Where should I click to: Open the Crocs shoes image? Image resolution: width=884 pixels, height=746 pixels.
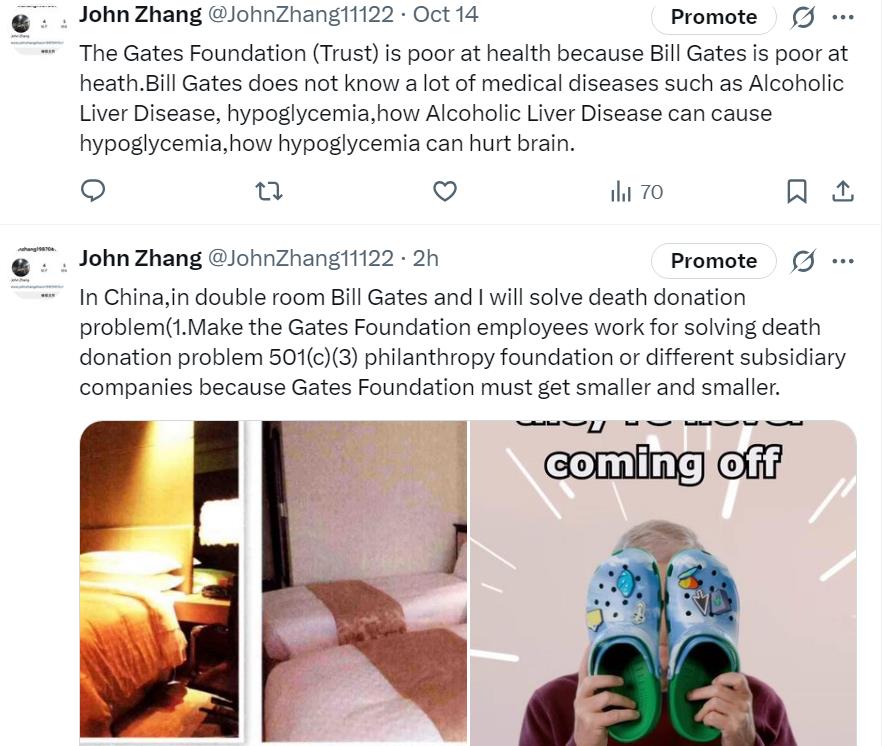(664, 583)
